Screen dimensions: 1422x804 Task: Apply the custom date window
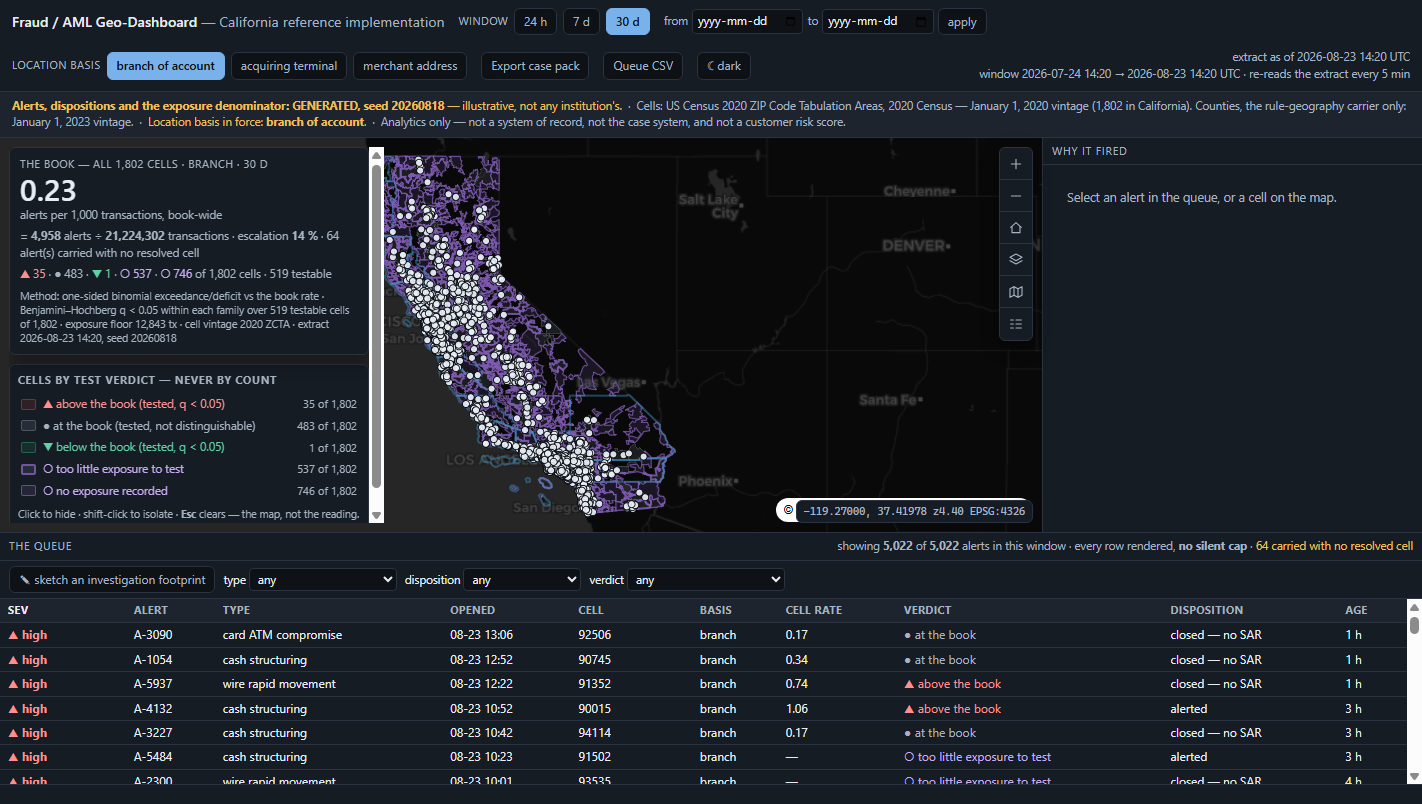(x=962, y=22)
